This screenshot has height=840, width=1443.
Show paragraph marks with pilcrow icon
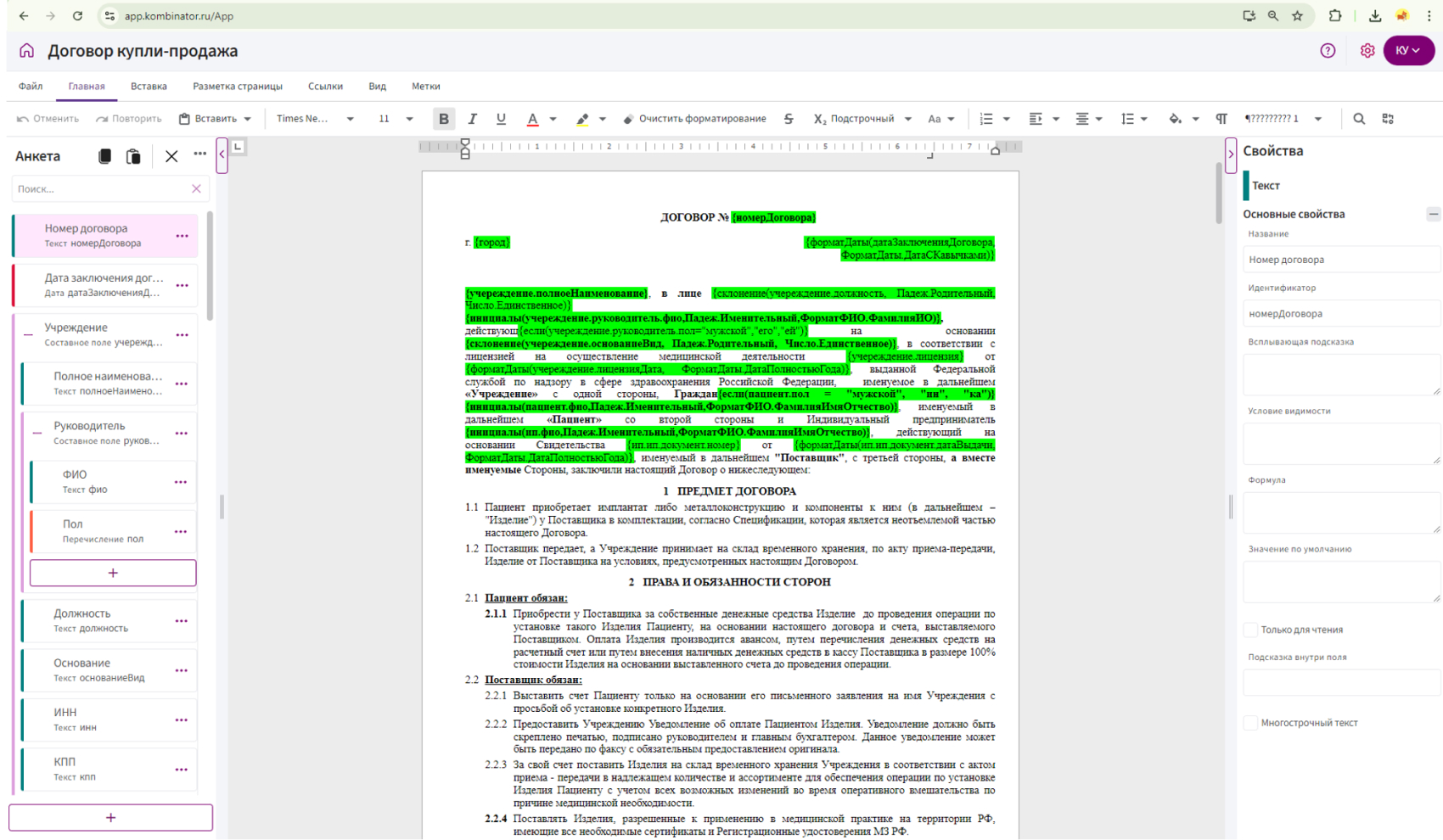click(1221, 119)
